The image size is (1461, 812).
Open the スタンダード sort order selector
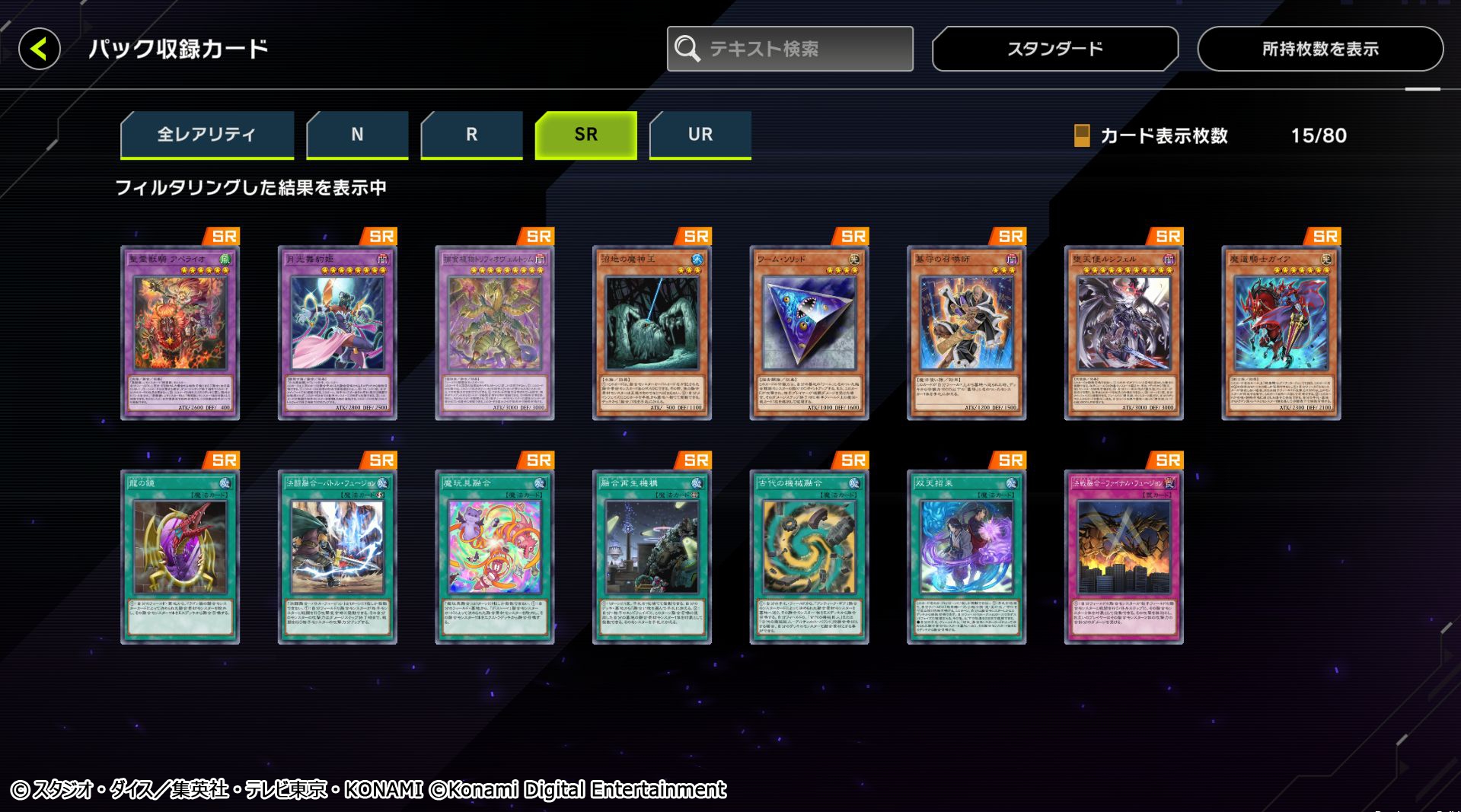(x=1055, y=49)
